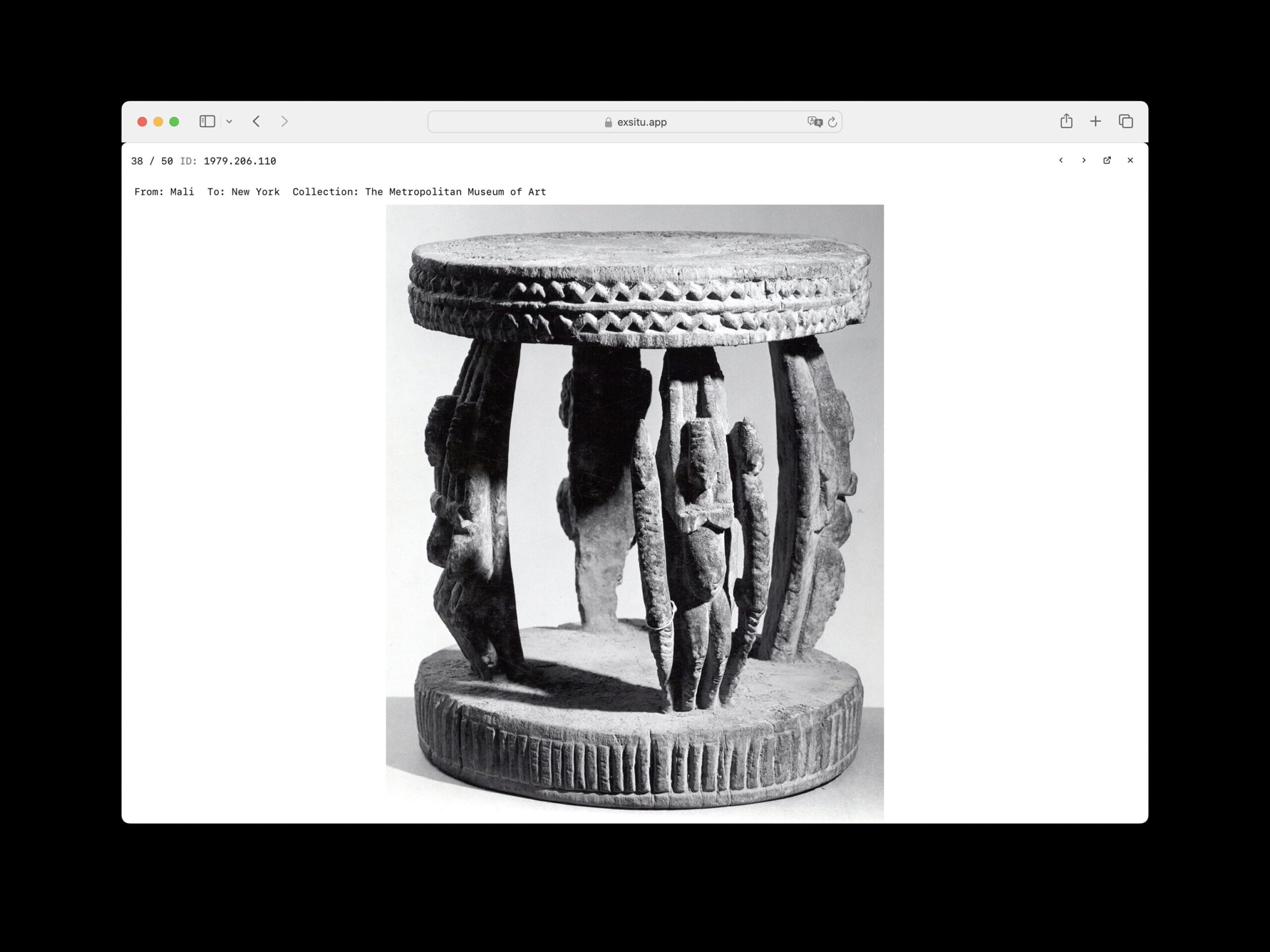Click Collection: The Metropolitan Museum of Art
This screenshot has width=1270, height=952.
pyautogui.click(x=419, y=192)
